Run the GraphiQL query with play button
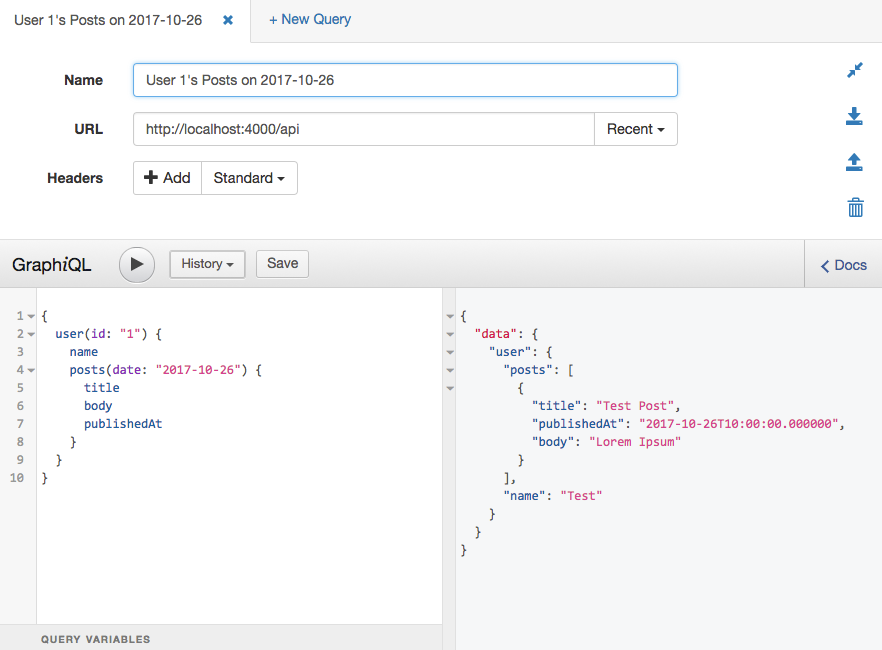 click(137, 264)
